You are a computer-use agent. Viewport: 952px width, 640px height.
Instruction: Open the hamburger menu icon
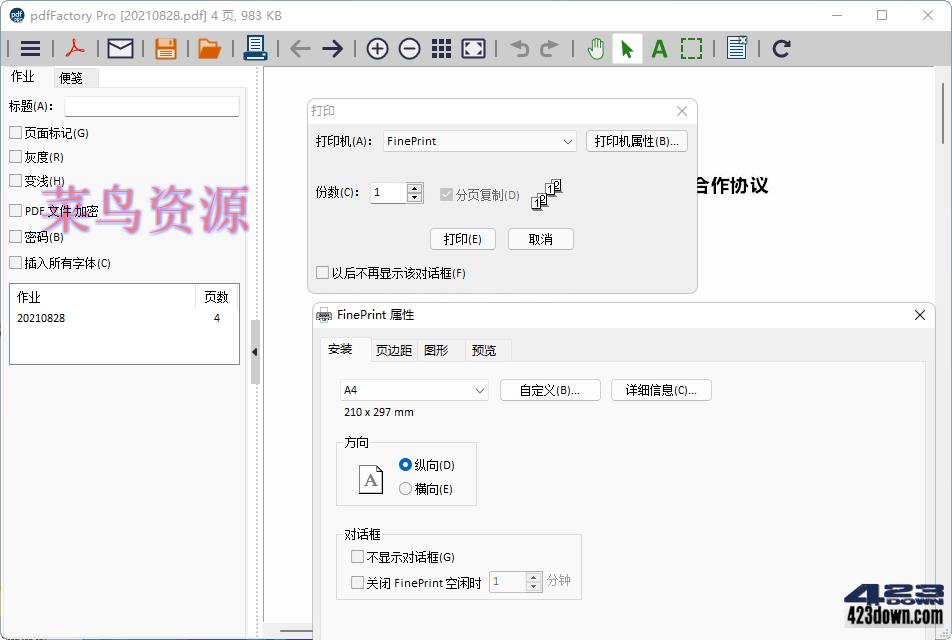[x=29, y=48]
